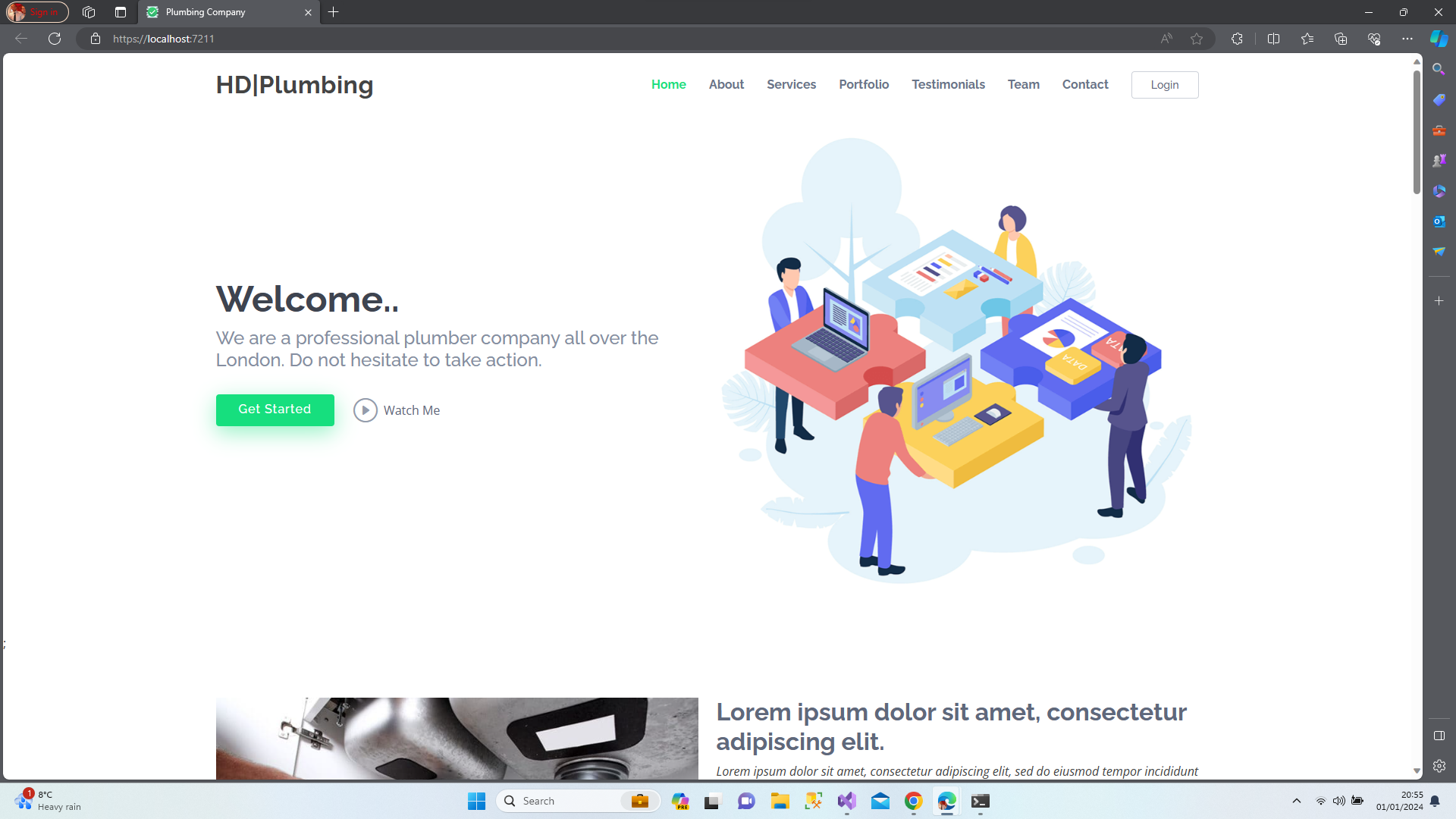Image resolution: width=1456 pixels, height=819 pixels.
Task: Select the Home navigation menu item
Action: click(669, 85)
